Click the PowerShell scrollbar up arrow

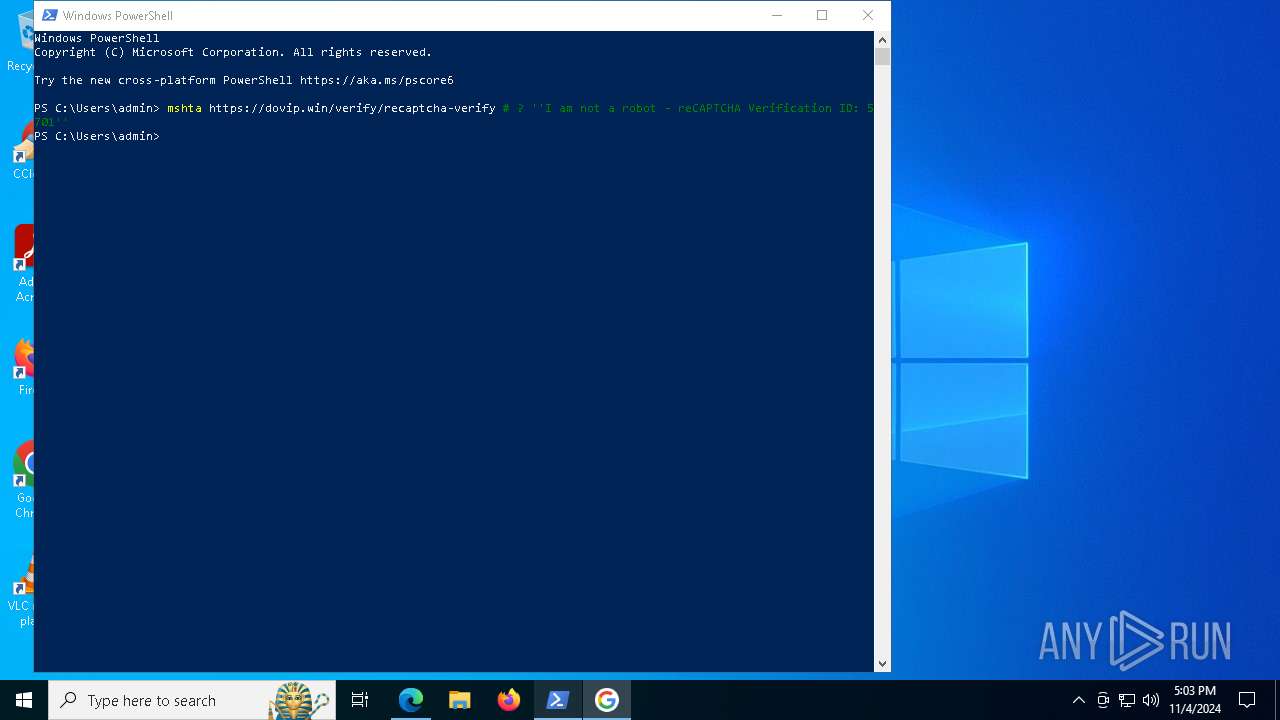[882, 39]
